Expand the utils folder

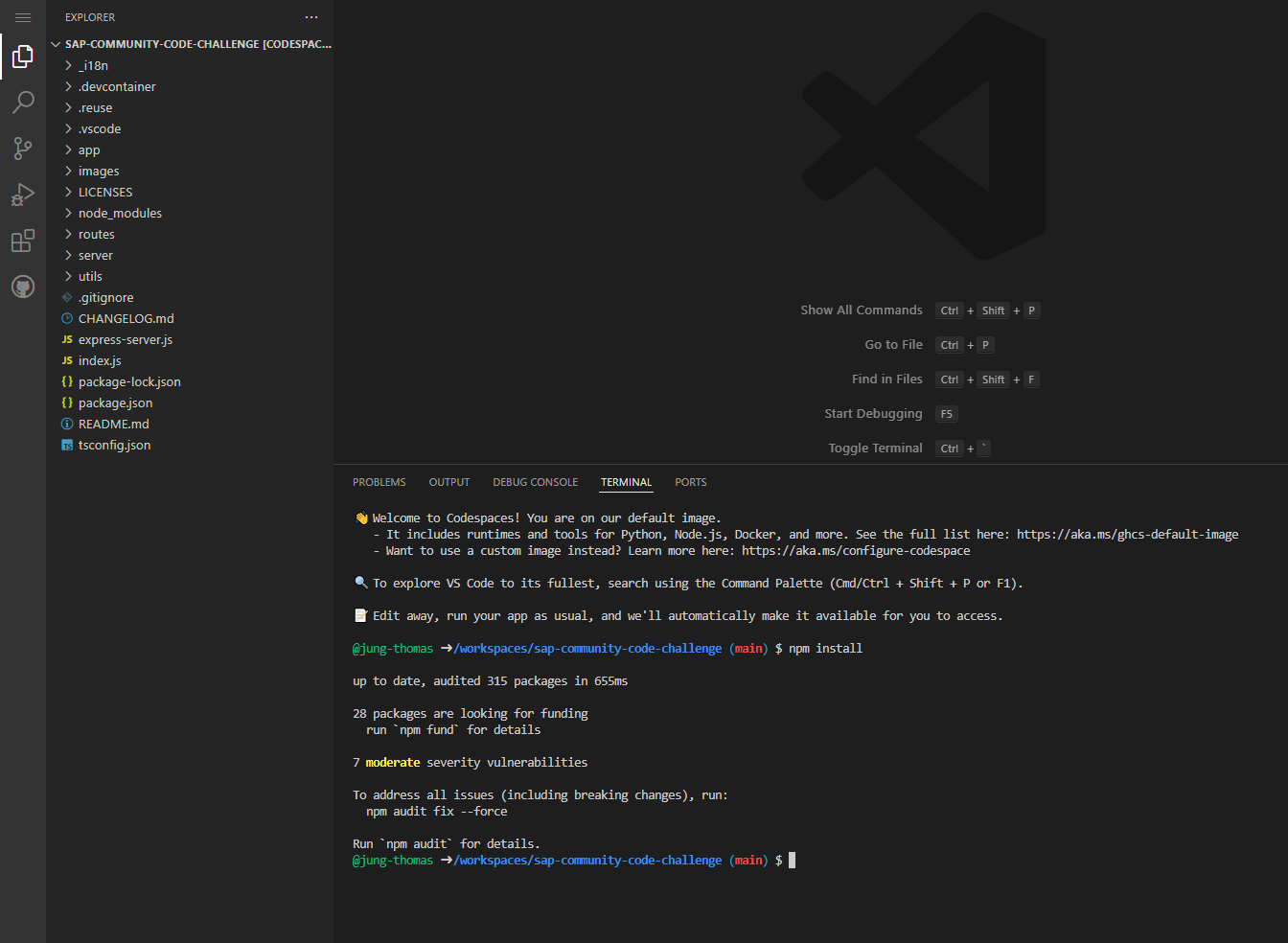[68, 276]
